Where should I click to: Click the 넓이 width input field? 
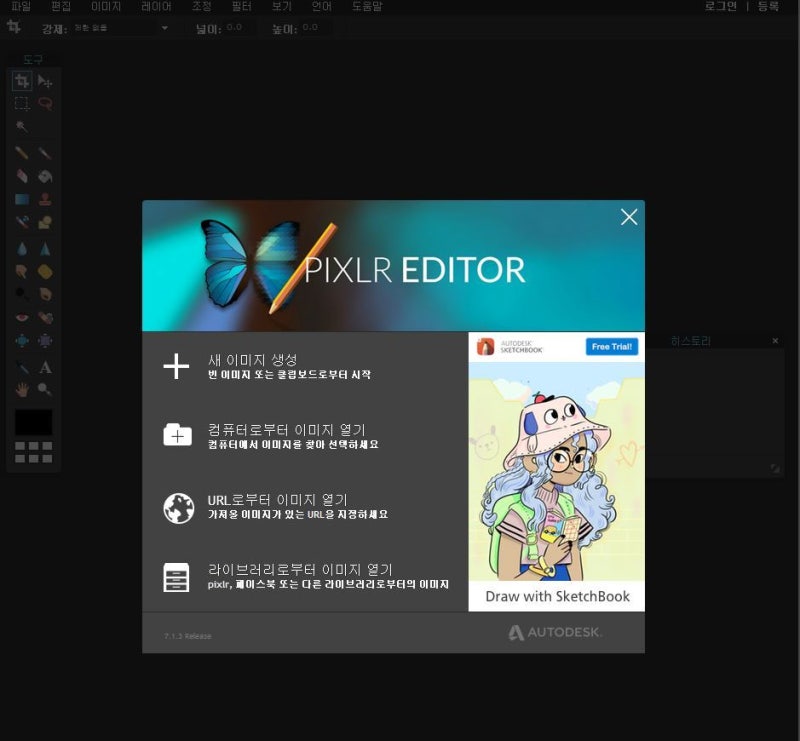[x=240, y=28]
